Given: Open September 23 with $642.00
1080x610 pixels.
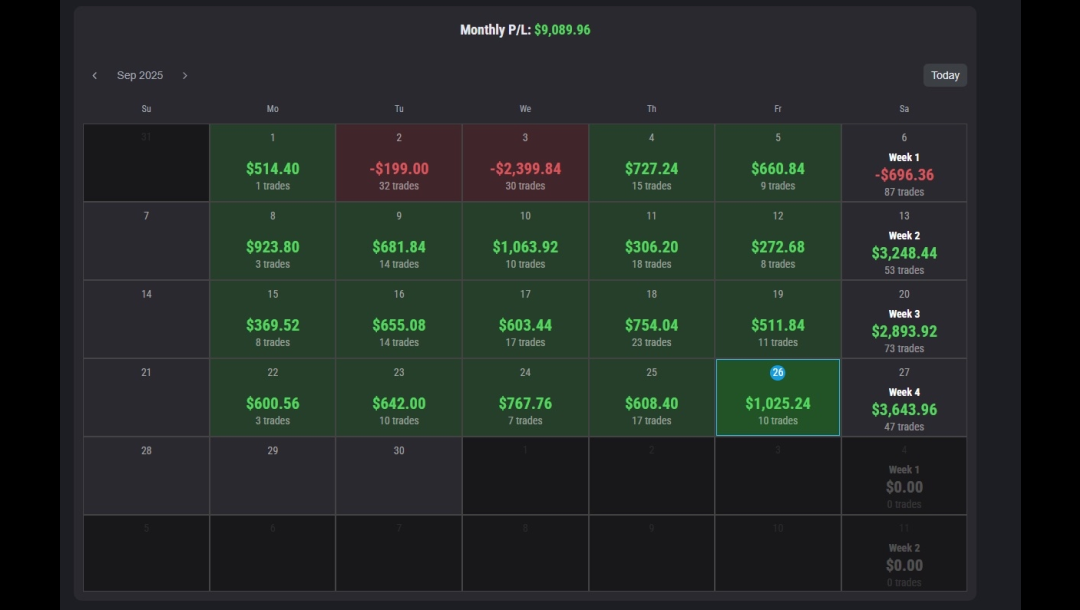Looking at the screenshot, I should pos(399,397).
